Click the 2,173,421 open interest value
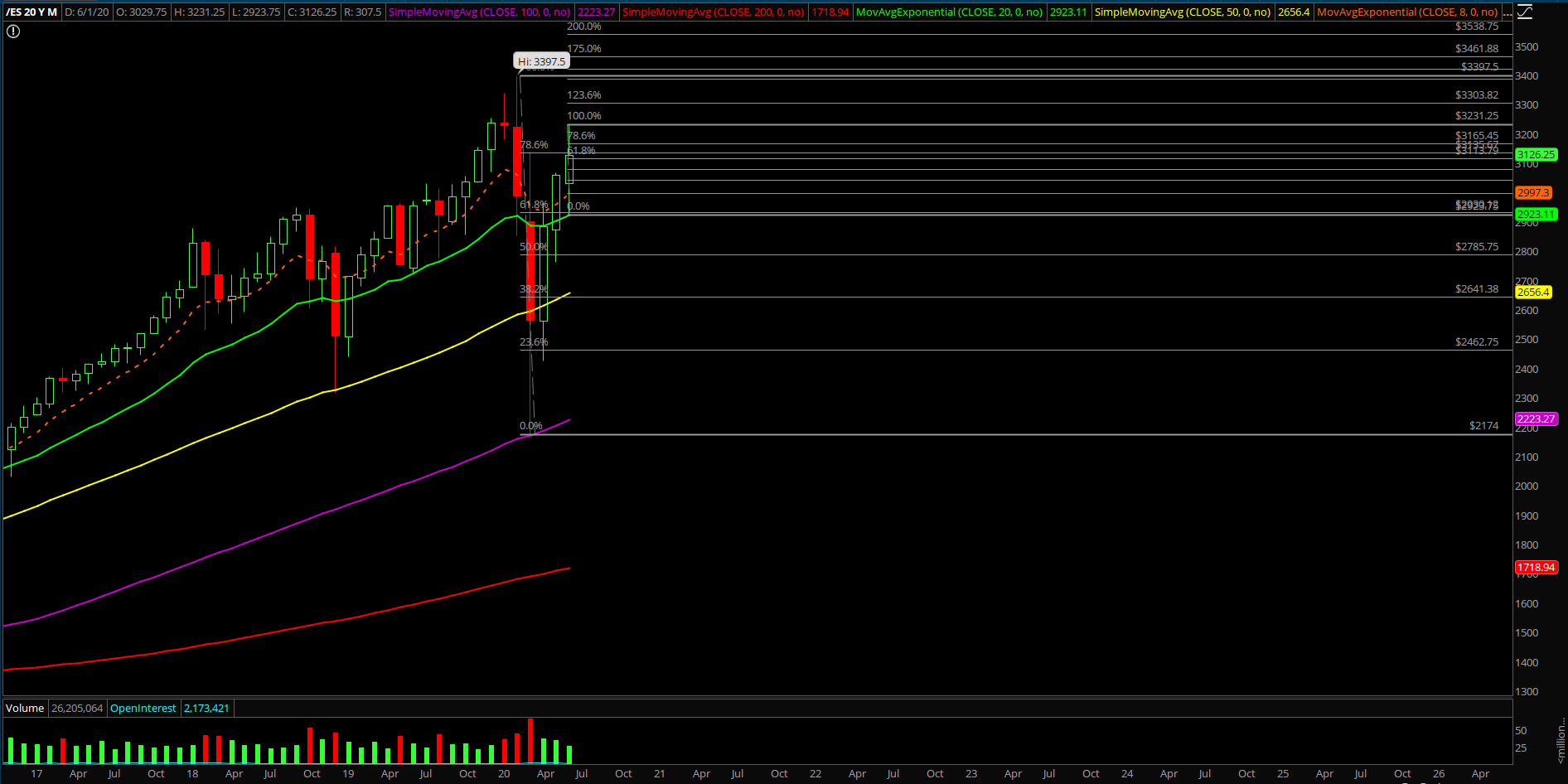This screenshot has height=784, width=1568. [206, 709]
